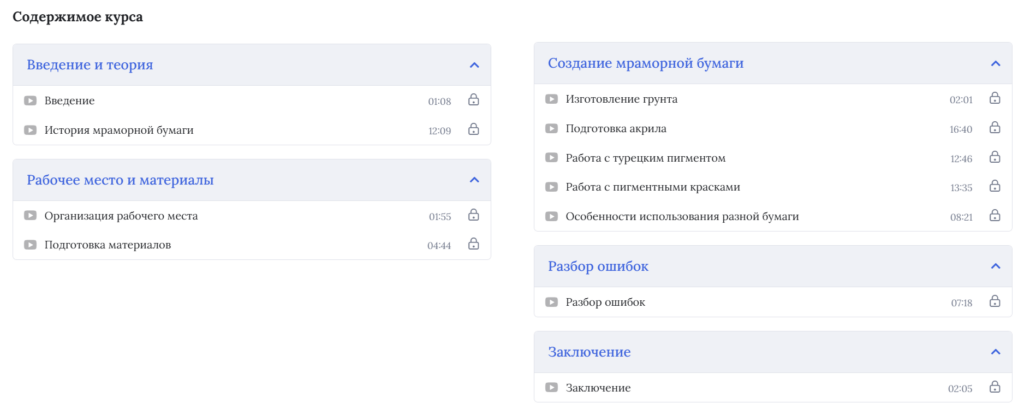This screenshot has height=415, width=1024.
Task: Click the video icon beside Введение lesson
Action: [x=31, y=101]
